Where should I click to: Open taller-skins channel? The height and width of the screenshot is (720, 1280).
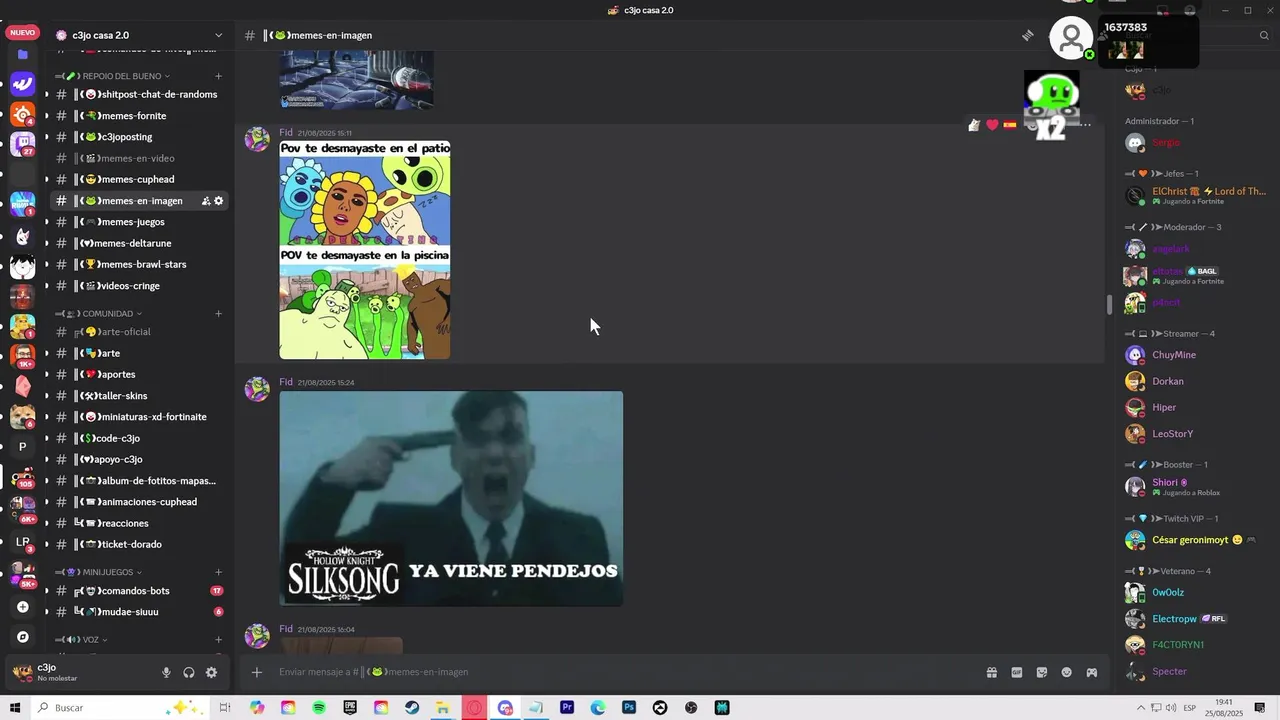tap(139, 396)
